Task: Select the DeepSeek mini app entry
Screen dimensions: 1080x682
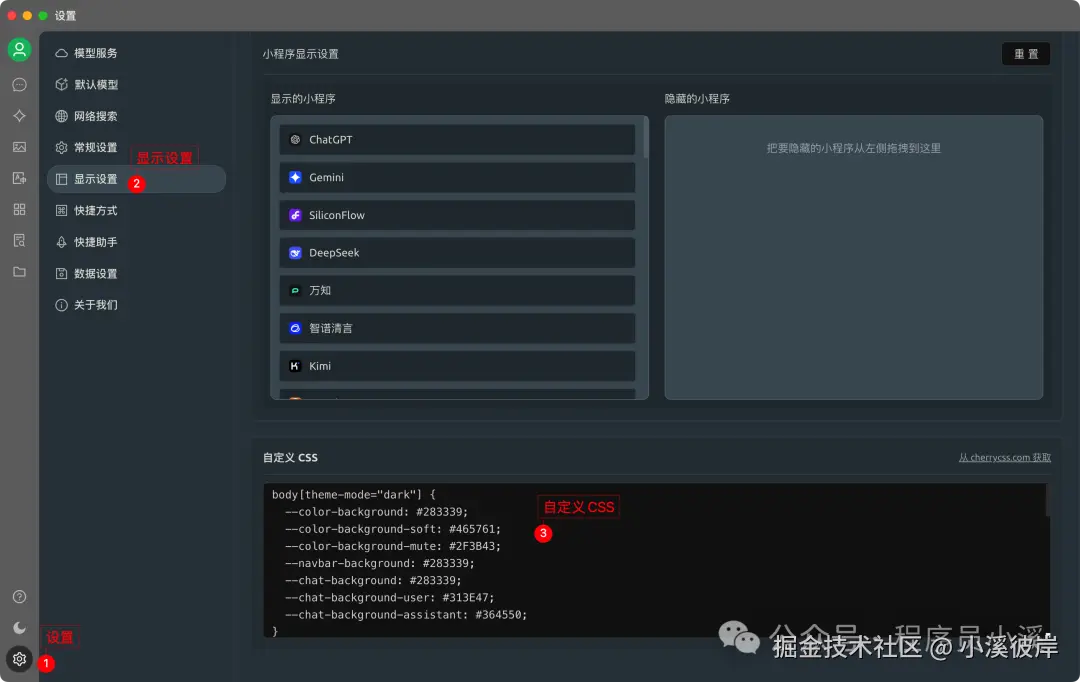Action: (x=457, y=252)
